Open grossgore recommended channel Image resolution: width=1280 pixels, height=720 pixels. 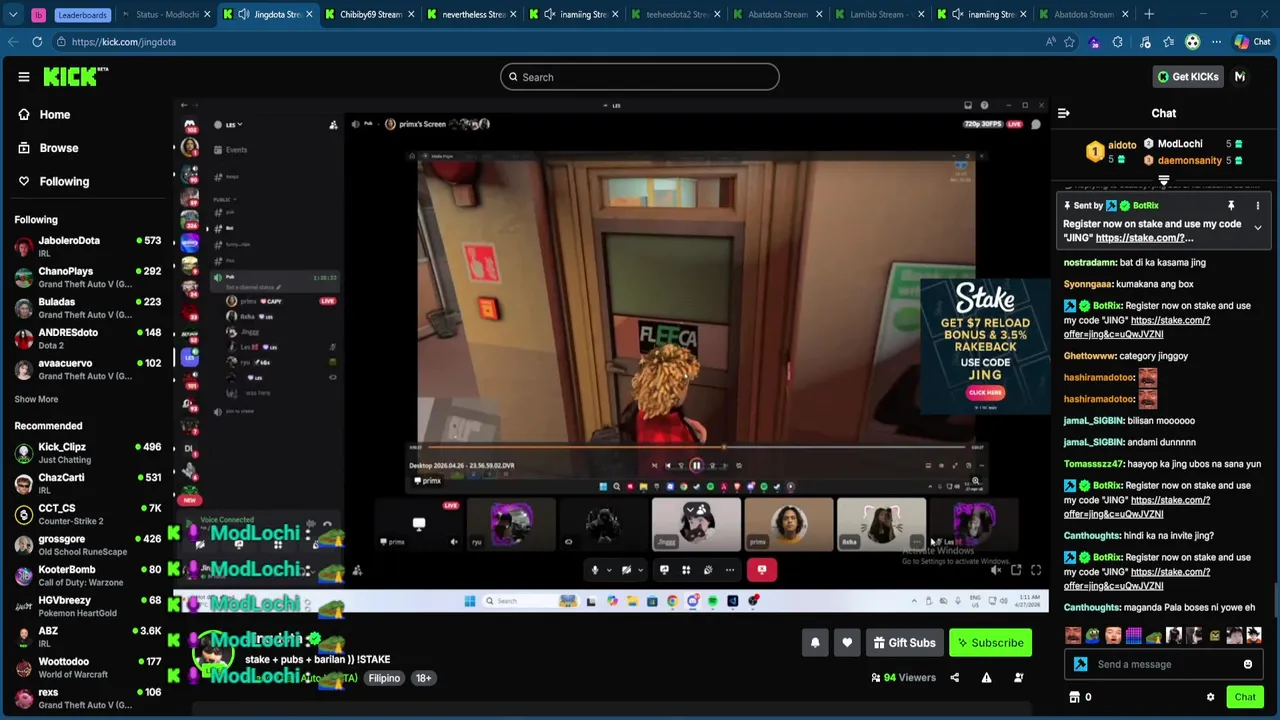click(88, 545)
